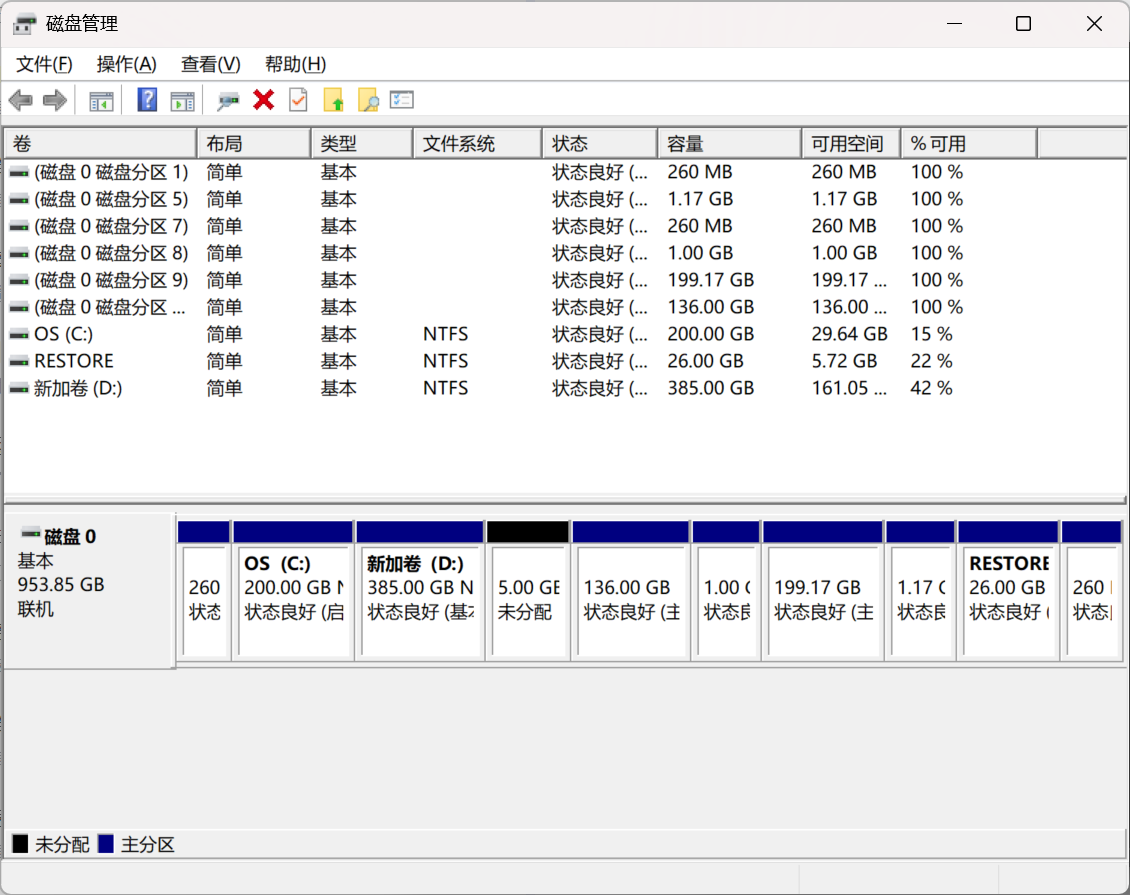Click the 29.64 GB free space cell
The height and width of the screenshot is (895, 1130).
point(849,334)
